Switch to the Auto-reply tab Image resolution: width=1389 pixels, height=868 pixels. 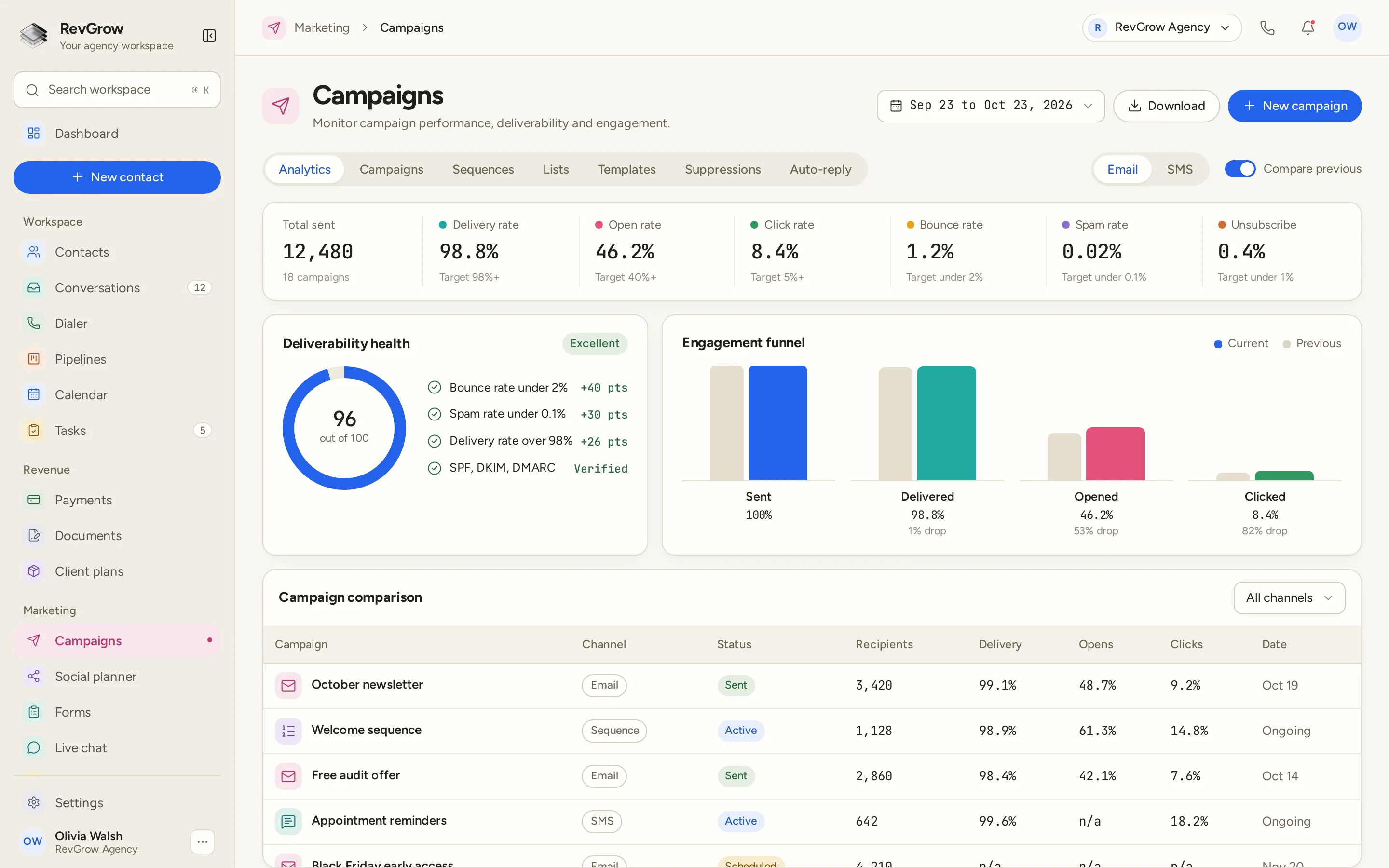(x=820, y=169)
